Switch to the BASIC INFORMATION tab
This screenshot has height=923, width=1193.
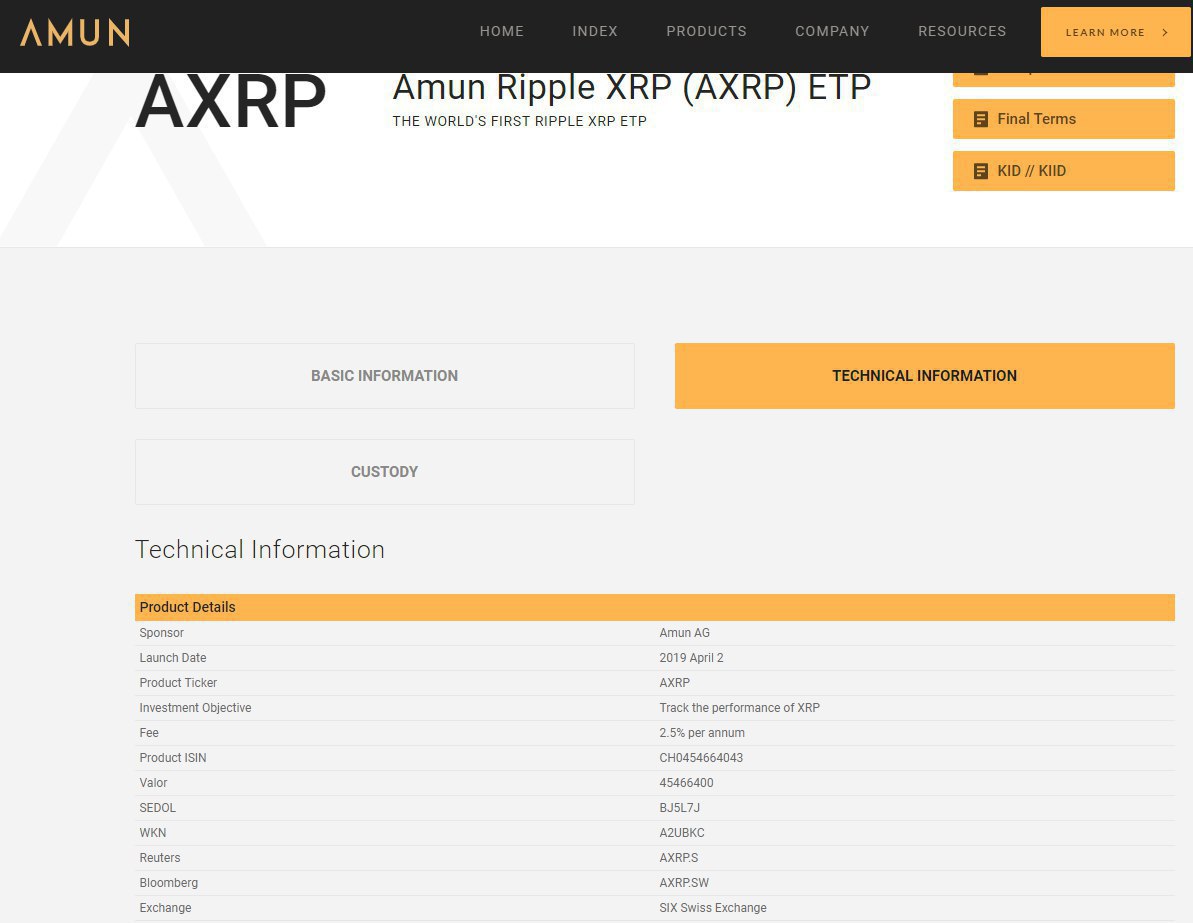[x=384, y=376]
